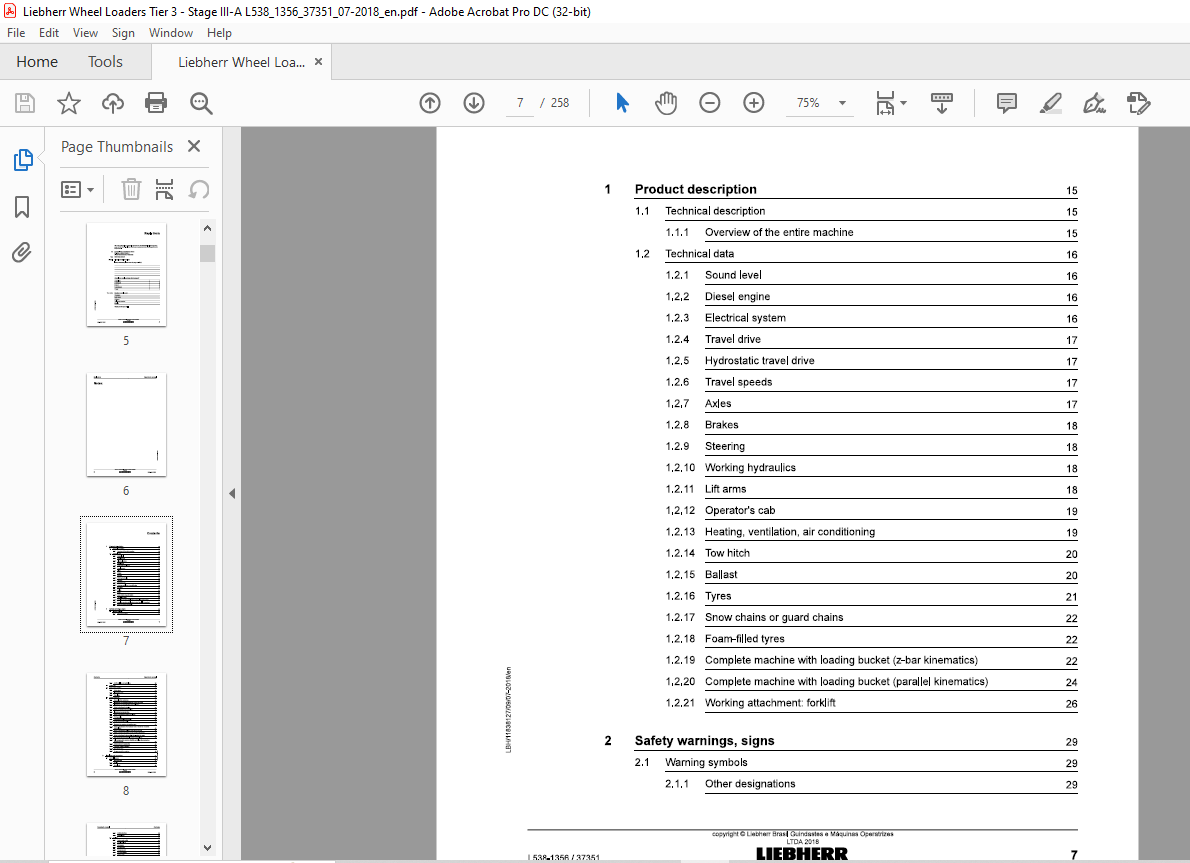Follow Technical data contents link
1190x863 pixels.
click(x=699, y=254)
